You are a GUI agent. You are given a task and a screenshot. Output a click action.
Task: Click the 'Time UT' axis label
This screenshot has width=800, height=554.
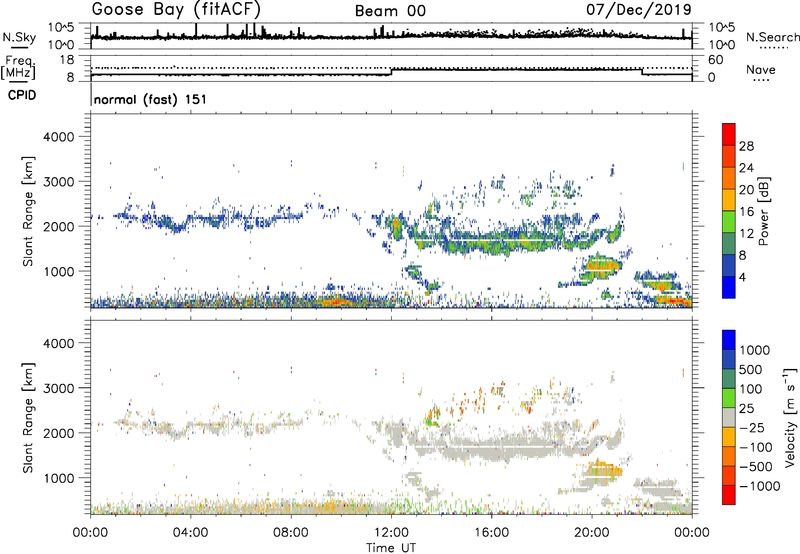click(391, 548)
